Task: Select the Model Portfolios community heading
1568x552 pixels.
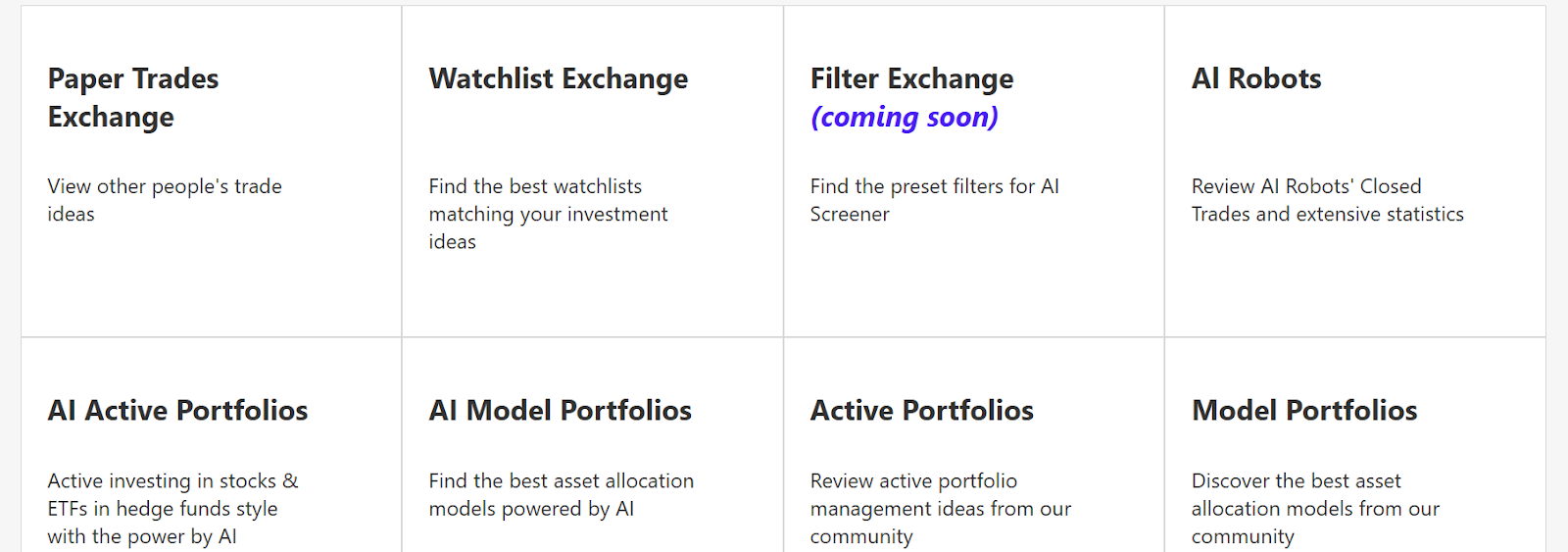Action: (x=1304, y=410)
